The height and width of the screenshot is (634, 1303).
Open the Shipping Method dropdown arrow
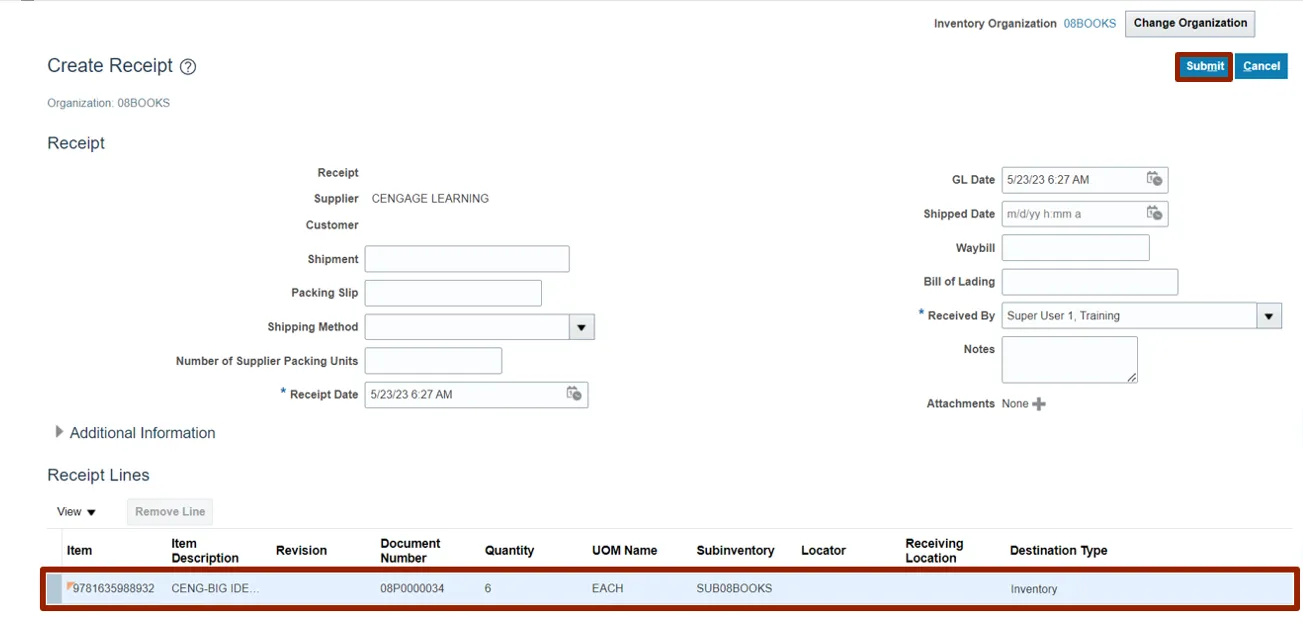click(x=582, y=327)
